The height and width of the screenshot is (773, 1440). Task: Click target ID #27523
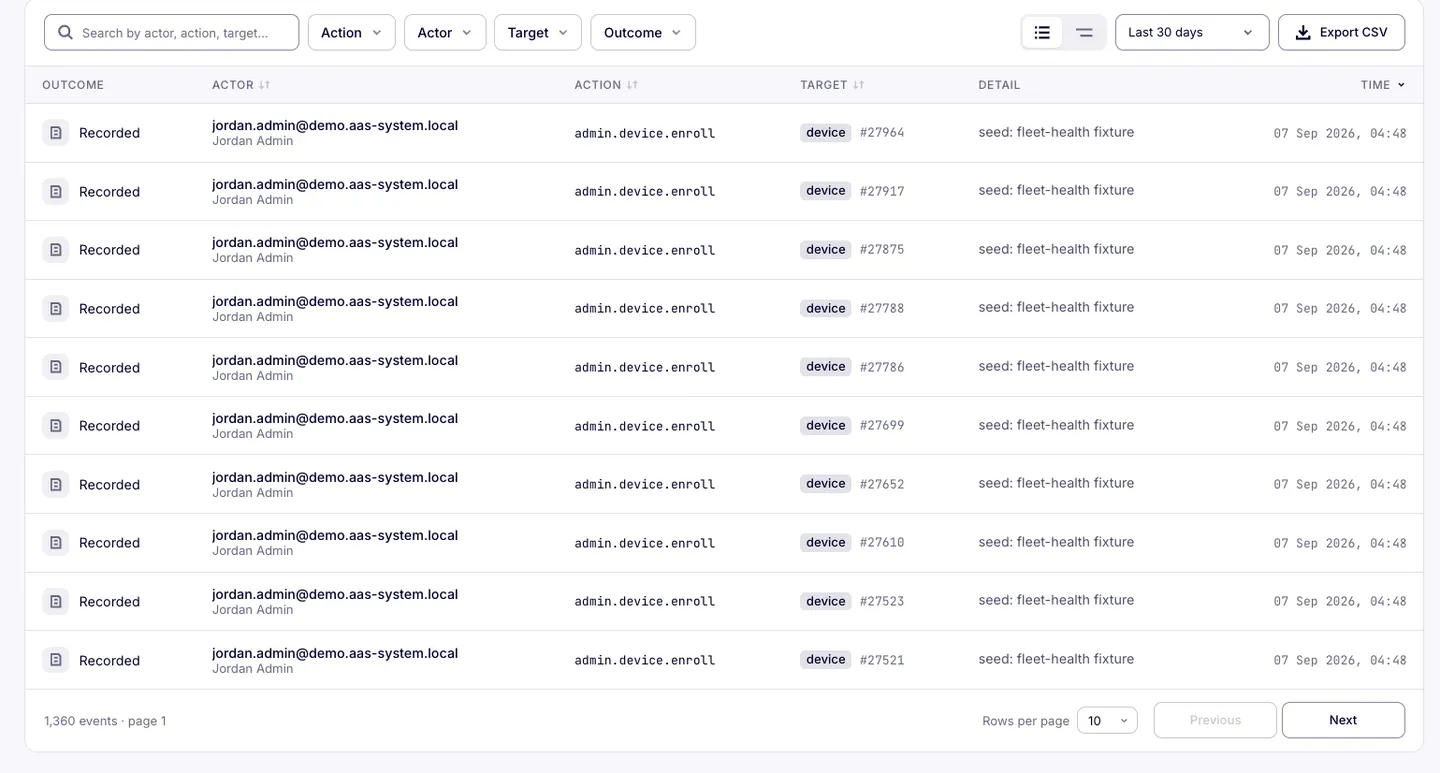pos(882,601)
